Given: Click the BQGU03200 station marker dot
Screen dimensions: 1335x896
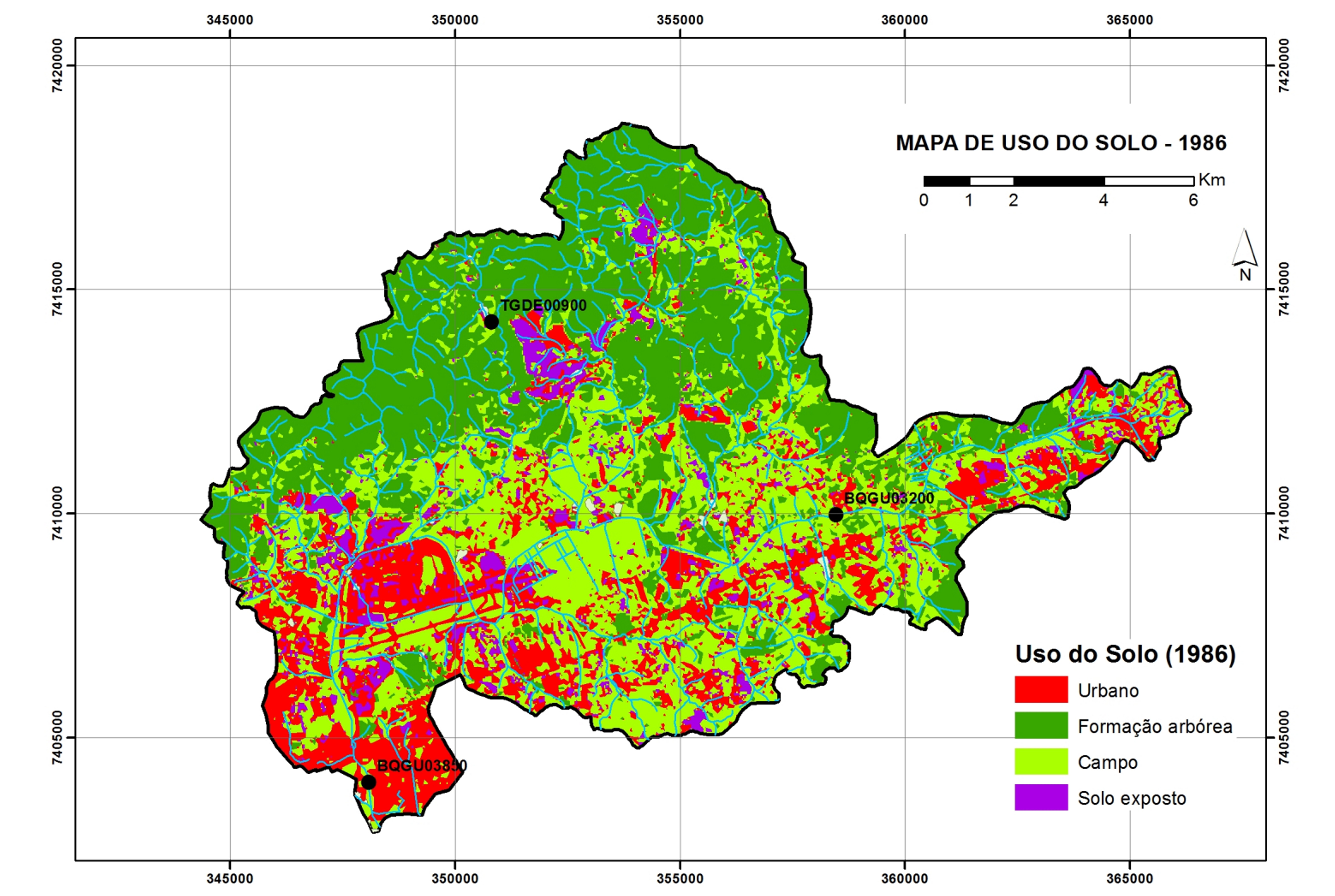Looking at the screenshot, I should 835,515.
